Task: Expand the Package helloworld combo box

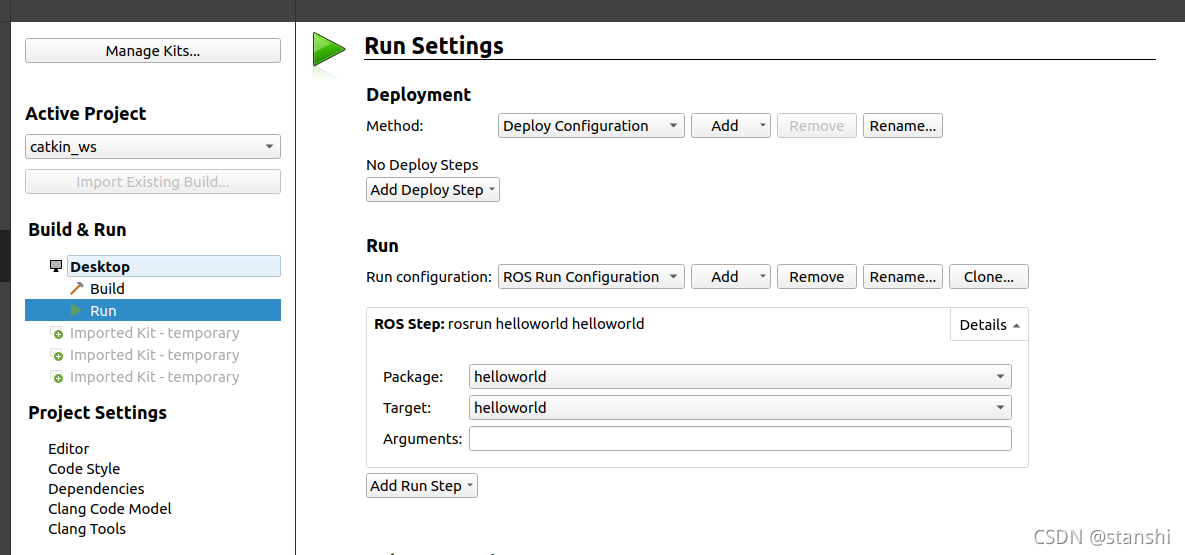Action: coord(739,377)
